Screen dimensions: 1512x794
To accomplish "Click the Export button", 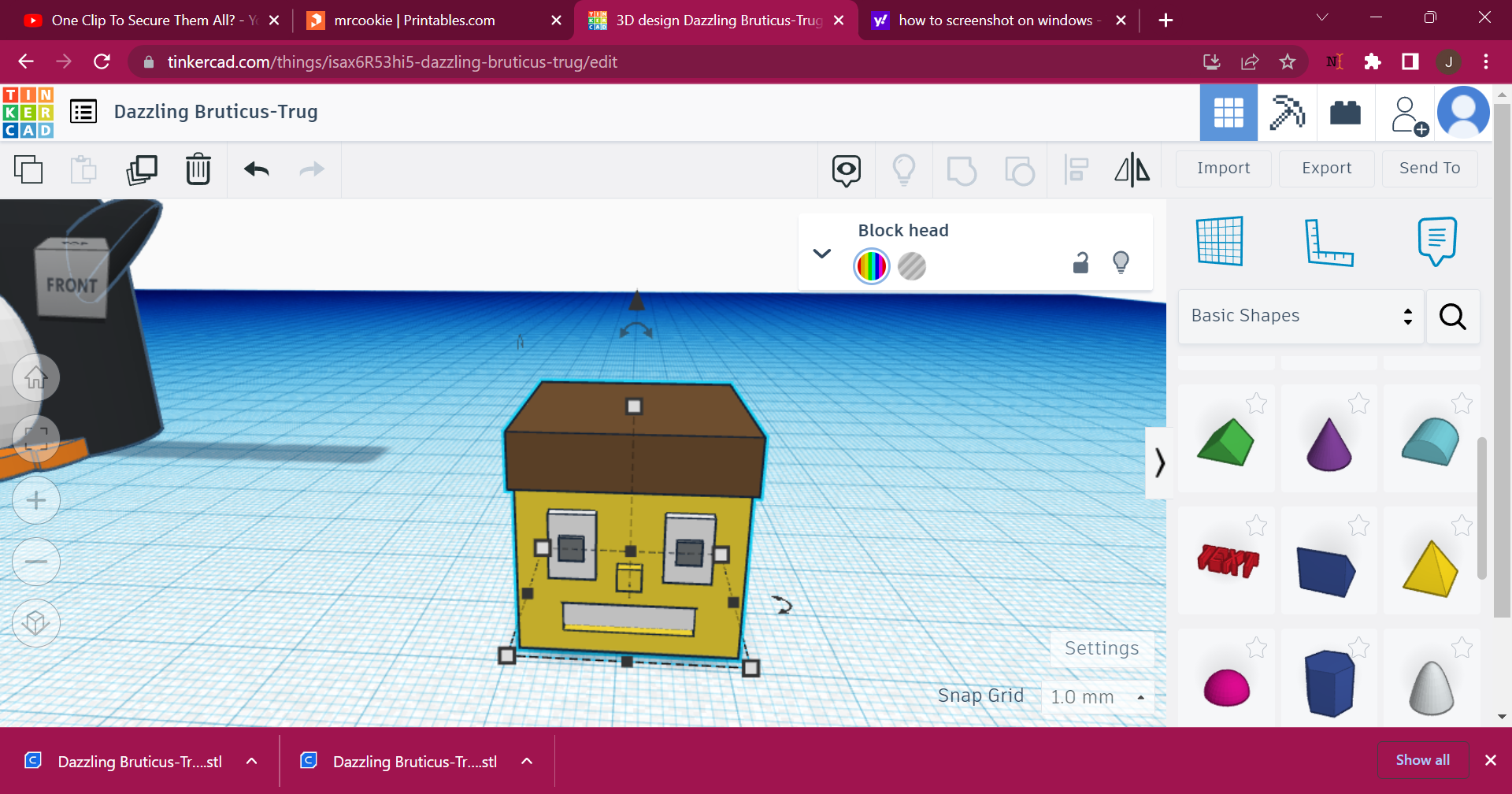I will [x=1326, y=169].
